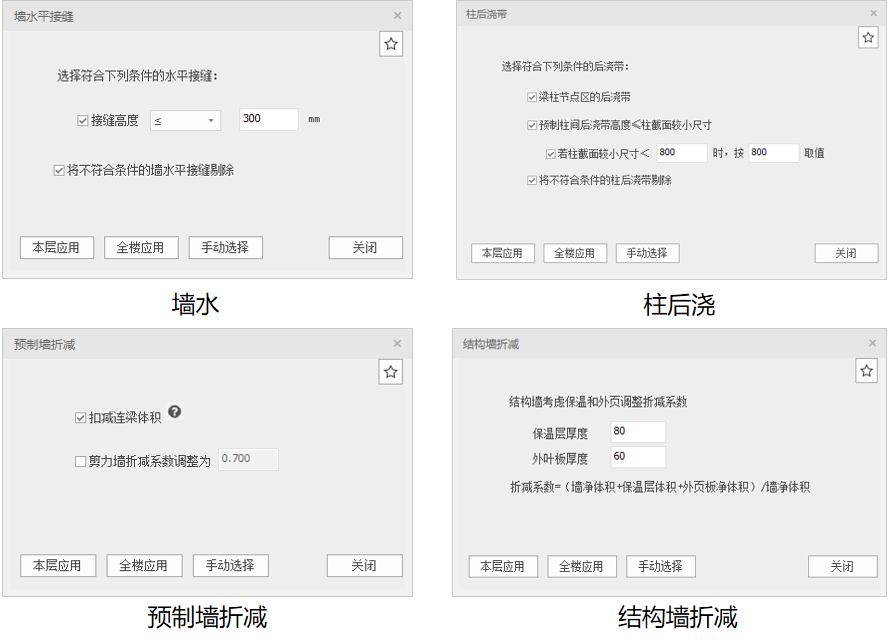Click 本层应用 in 预制墙折减 dialog
890x640 pixels.
[x=58, y=566]
